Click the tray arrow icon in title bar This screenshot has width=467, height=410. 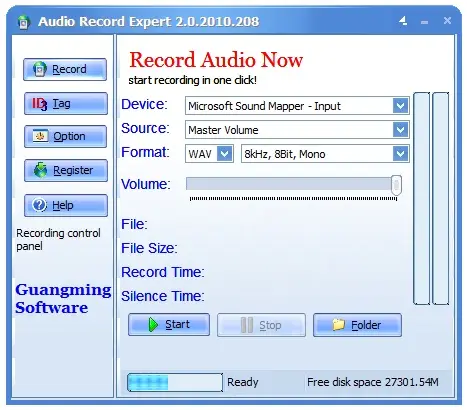click(403, 21)
